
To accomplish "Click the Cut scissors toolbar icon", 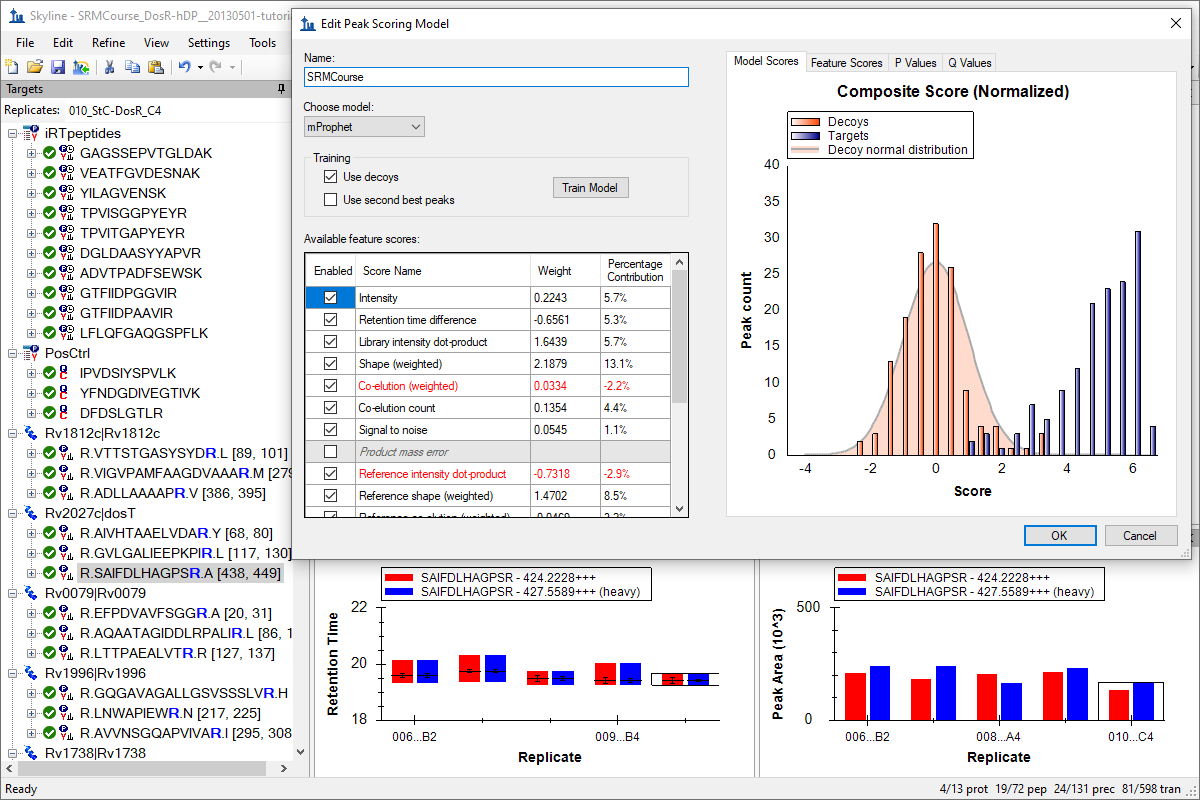I will (x=109, y=67).
